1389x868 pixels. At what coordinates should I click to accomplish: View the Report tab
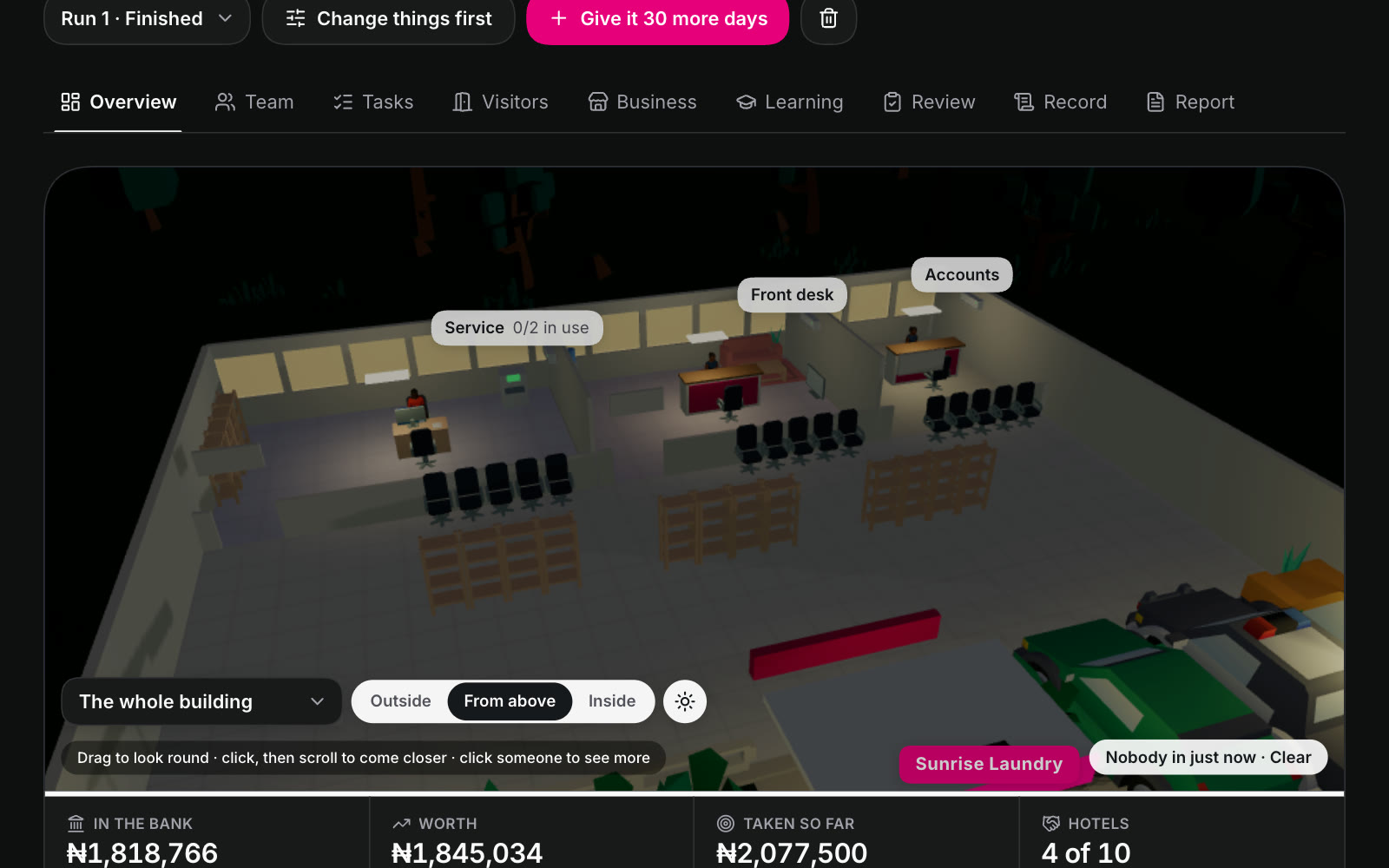(x=1191, y=102)
